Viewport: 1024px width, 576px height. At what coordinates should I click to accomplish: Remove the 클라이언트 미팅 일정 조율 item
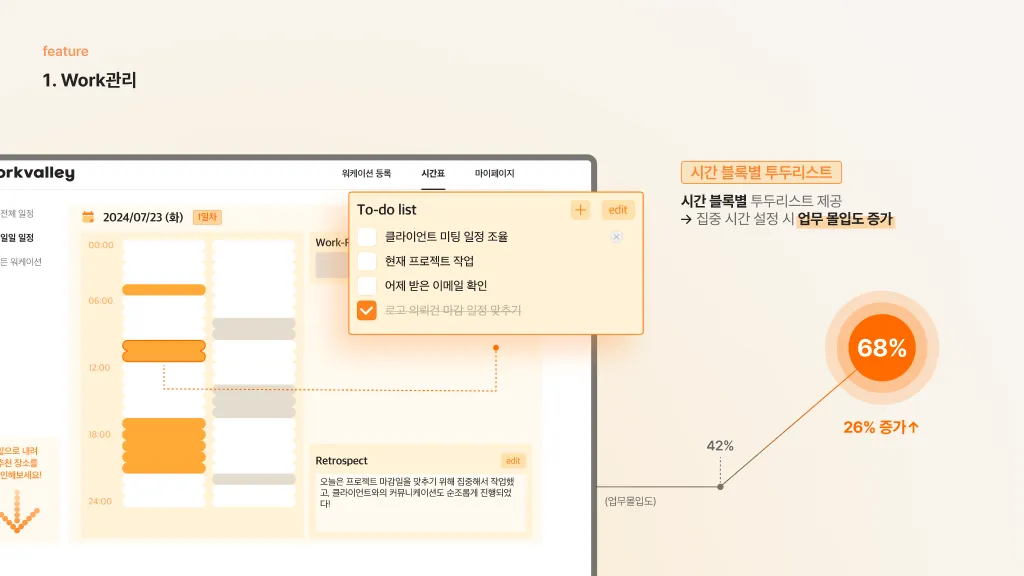[616, 237]
